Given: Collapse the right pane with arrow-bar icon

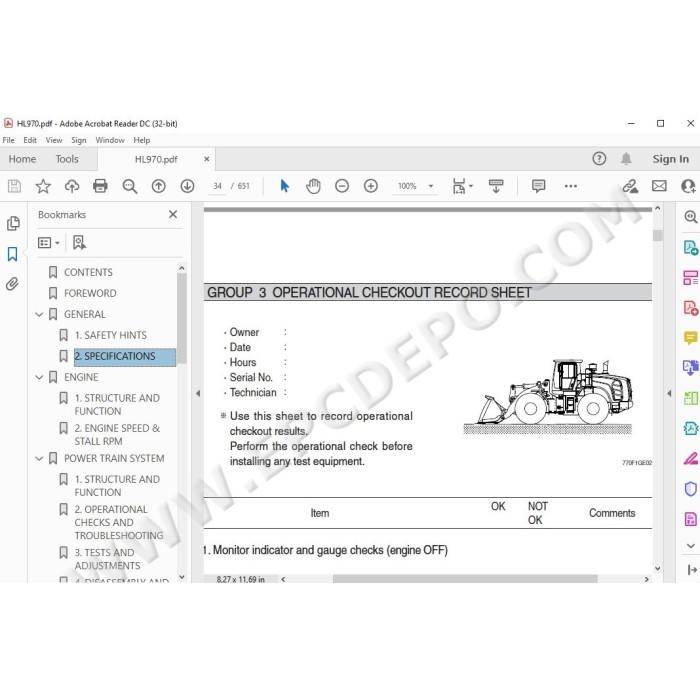Looking at the screenshot, I should tap(692, 570).
